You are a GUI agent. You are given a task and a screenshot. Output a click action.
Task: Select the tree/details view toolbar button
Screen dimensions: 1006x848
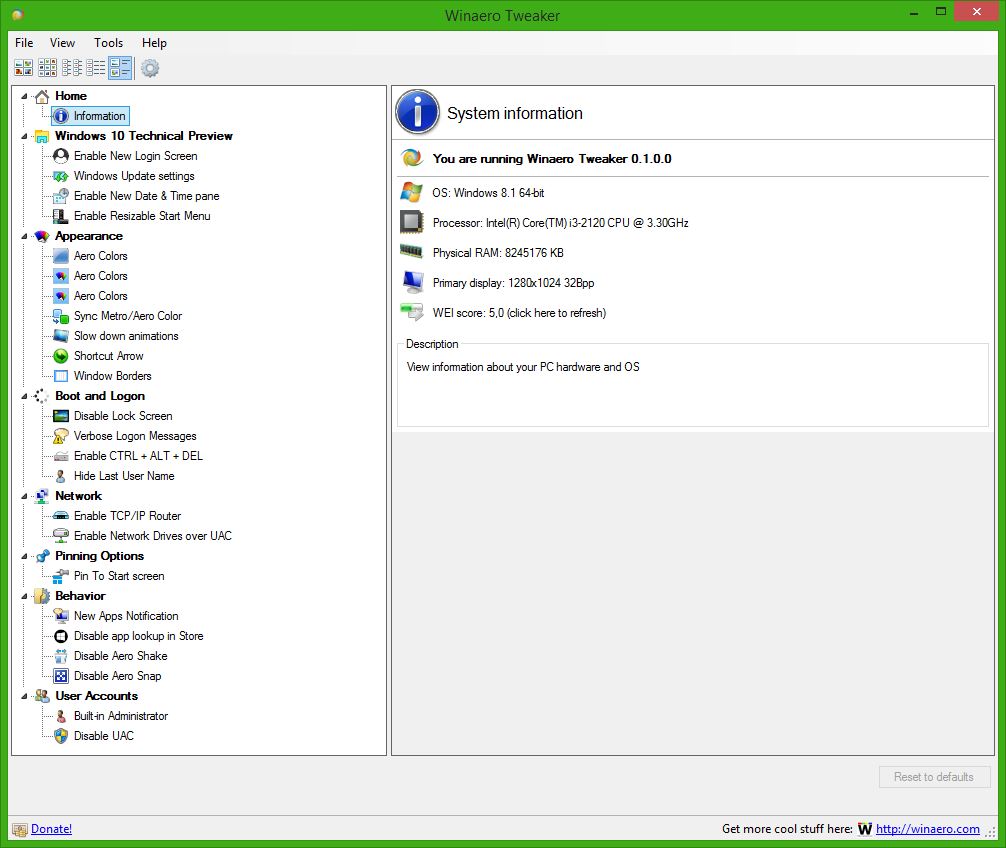(x=120, y=68)
